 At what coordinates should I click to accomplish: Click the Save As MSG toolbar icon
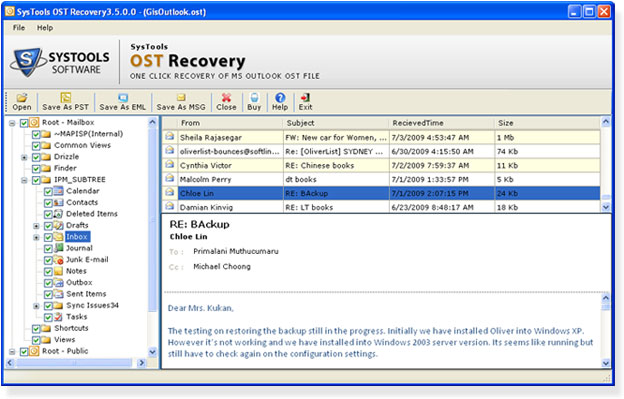(x=181, y=98)
